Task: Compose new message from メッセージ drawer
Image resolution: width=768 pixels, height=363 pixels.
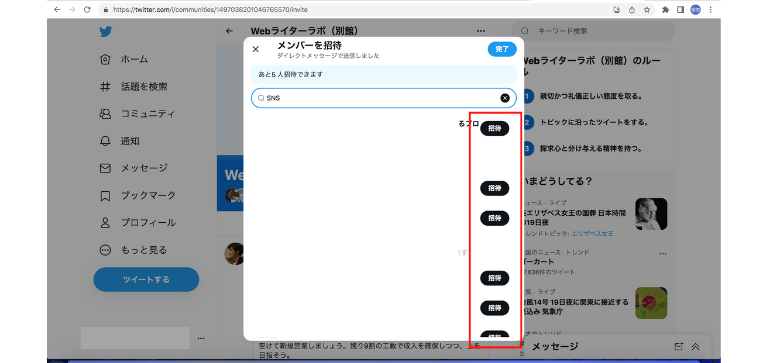Action: tap(678, 346)
